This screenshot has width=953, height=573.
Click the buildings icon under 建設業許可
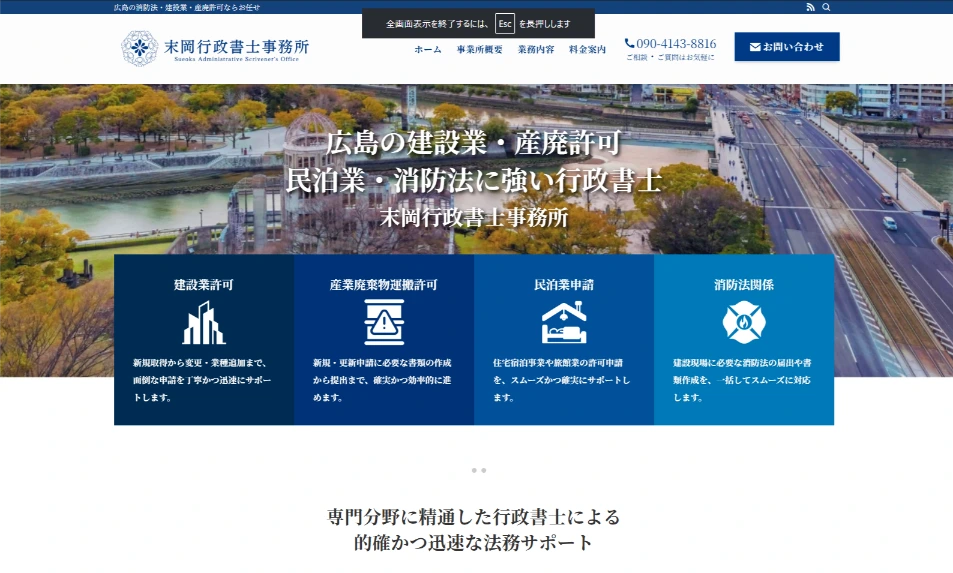point(204,322)
